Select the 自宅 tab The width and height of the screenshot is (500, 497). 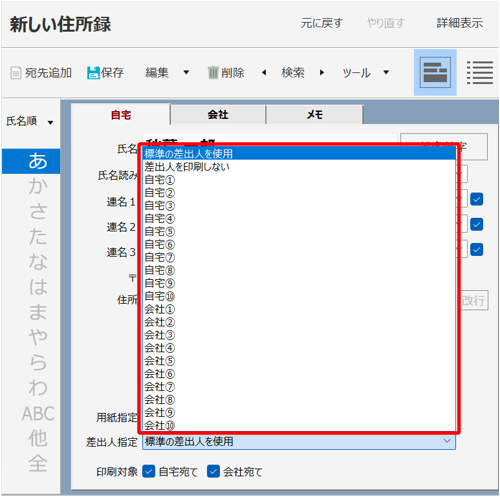[121, 115]
